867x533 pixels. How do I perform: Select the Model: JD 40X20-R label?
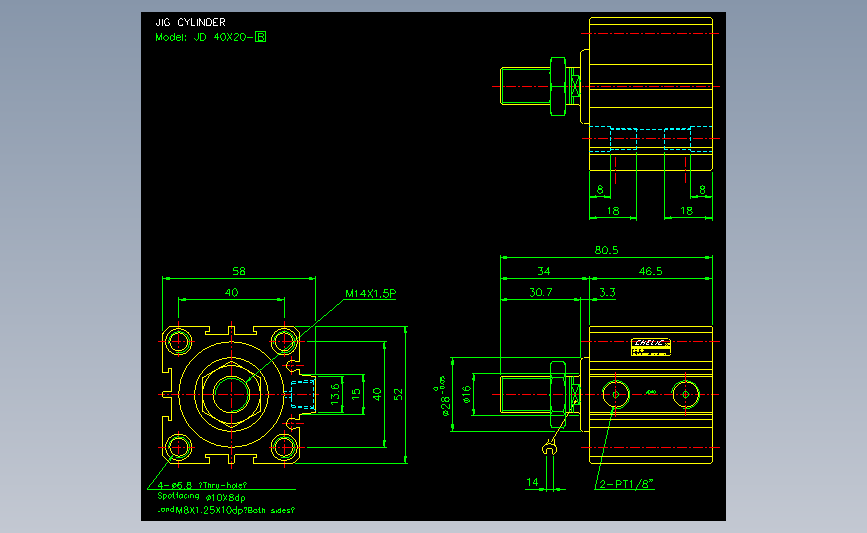pos(211,37)
